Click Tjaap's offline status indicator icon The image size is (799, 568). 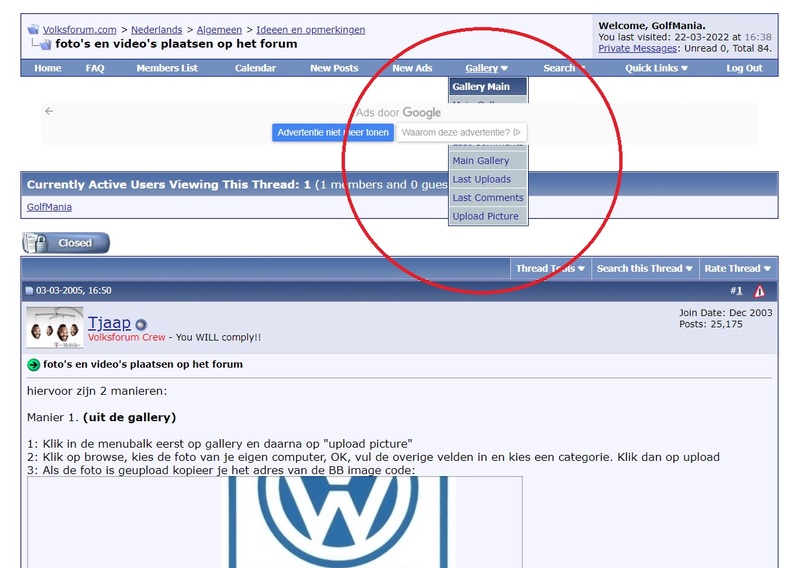click(141, 324)
